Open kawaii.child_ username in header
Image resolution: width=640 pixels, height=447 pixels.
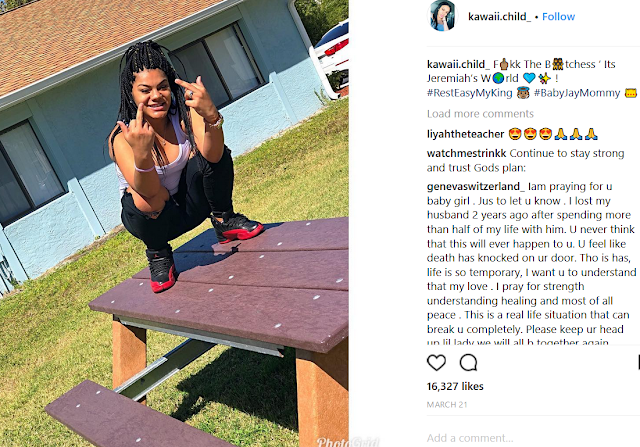[499, 17]
